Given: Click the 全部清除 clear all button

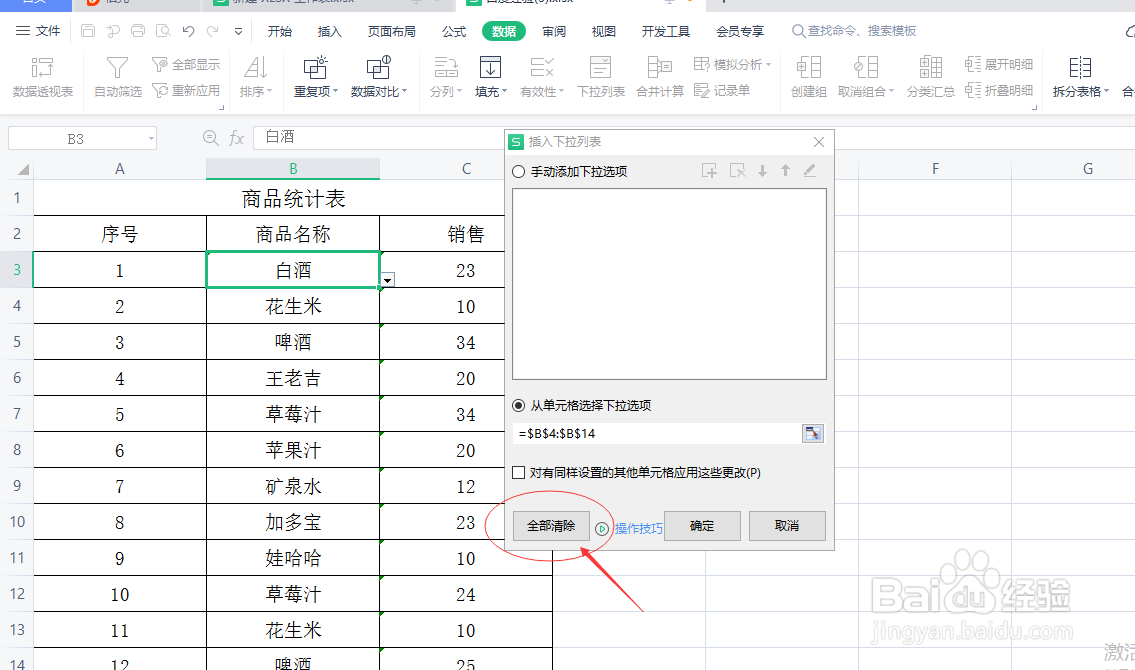Looking at the screenshot, I should 550,525.
